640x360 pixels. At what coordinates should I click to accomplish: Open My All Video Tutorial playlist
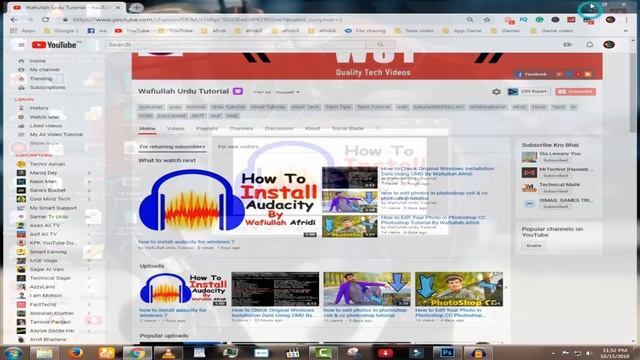pos(56,134)
